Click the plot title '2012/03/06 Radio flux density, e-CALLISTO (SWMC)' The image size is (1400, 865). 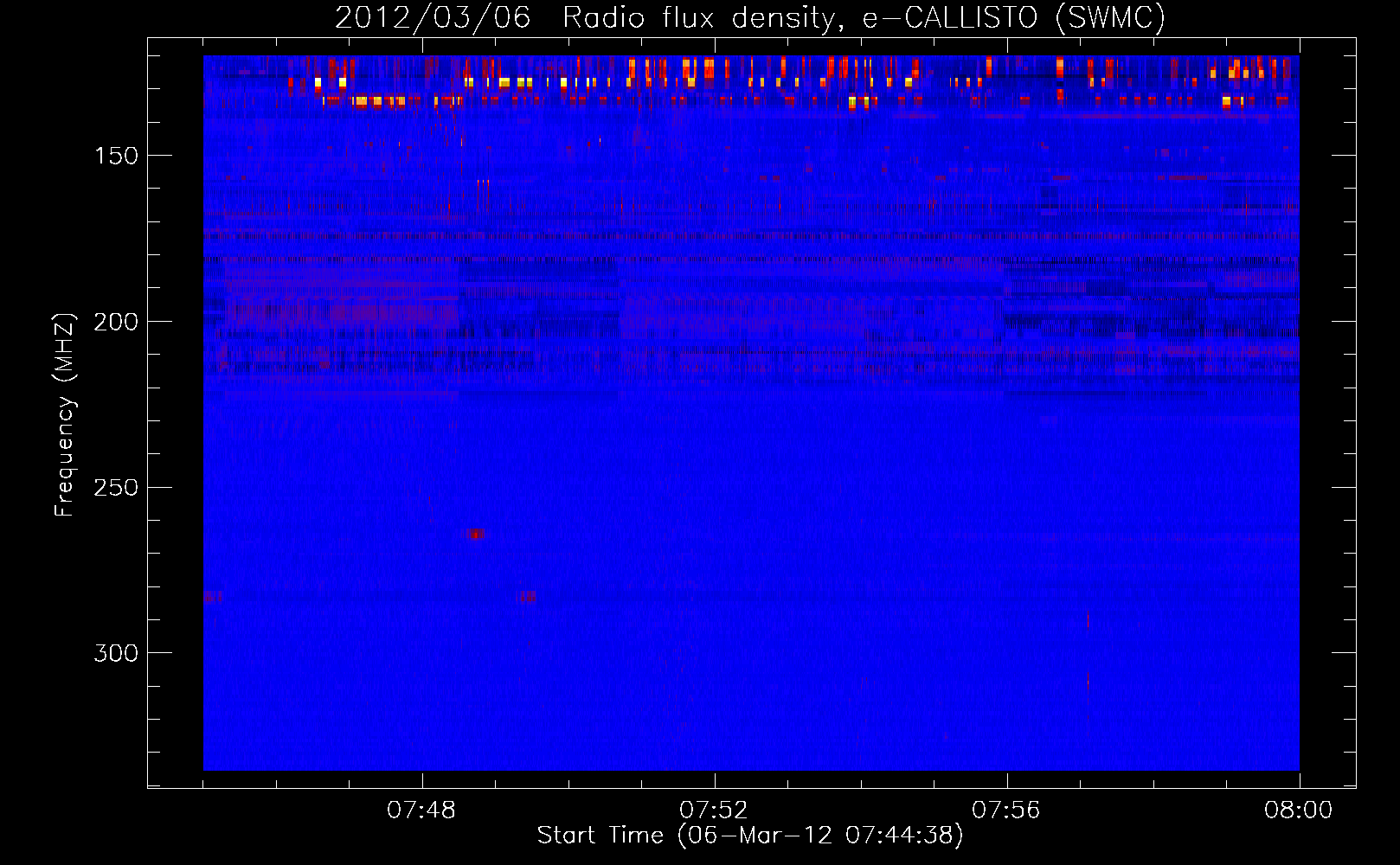click(750, 17)
